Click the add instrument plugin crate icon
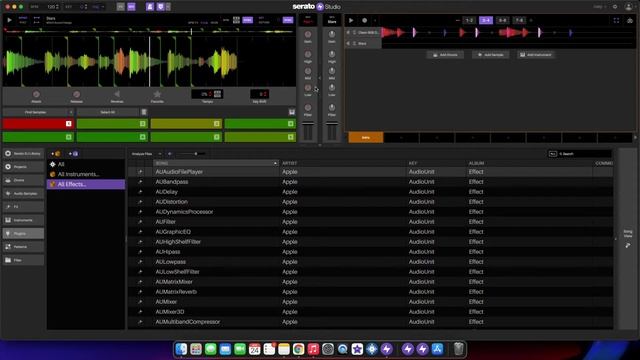The width and height of the screenshot is (640, 360). pyautogui.click(x=56, y=153)
